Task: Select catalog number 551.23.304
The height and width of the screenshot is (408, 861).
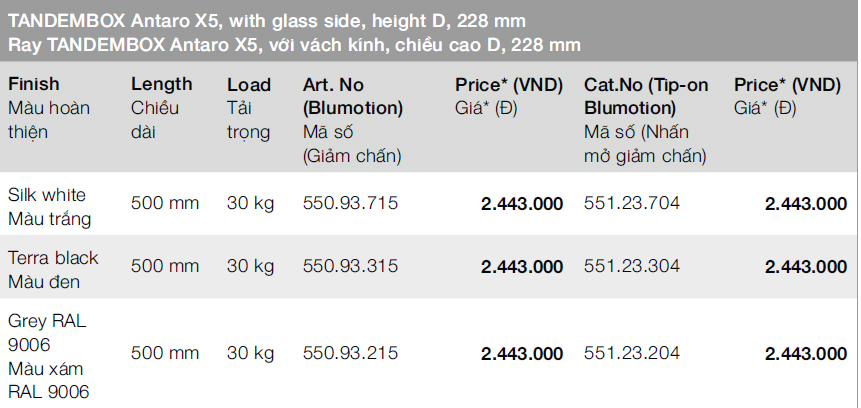Action: (x=632, y=266)
